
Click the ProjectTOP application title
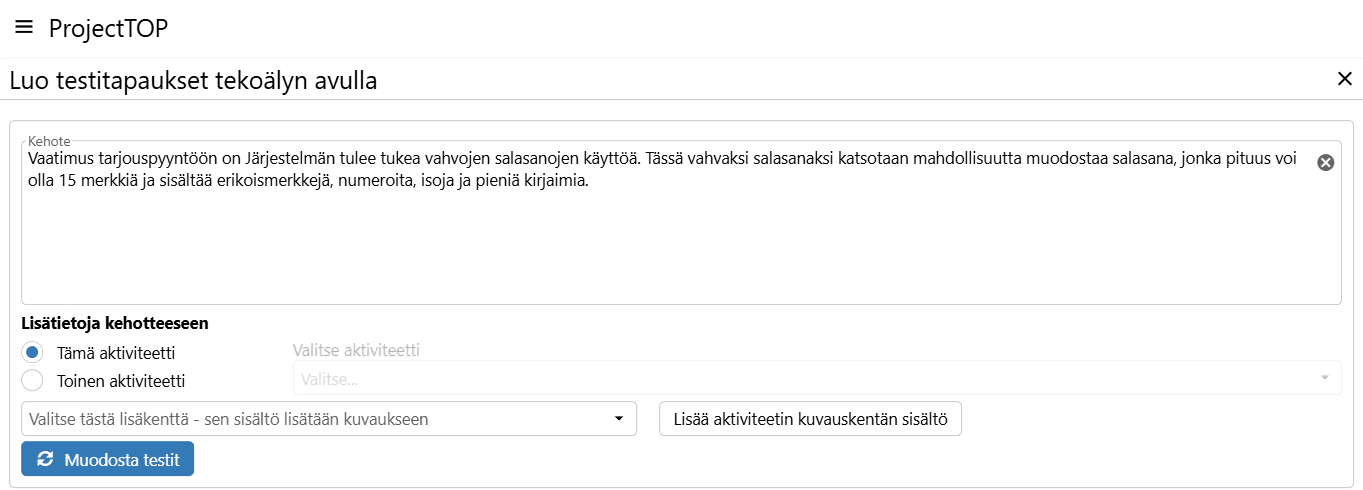[x=108, y=28]
